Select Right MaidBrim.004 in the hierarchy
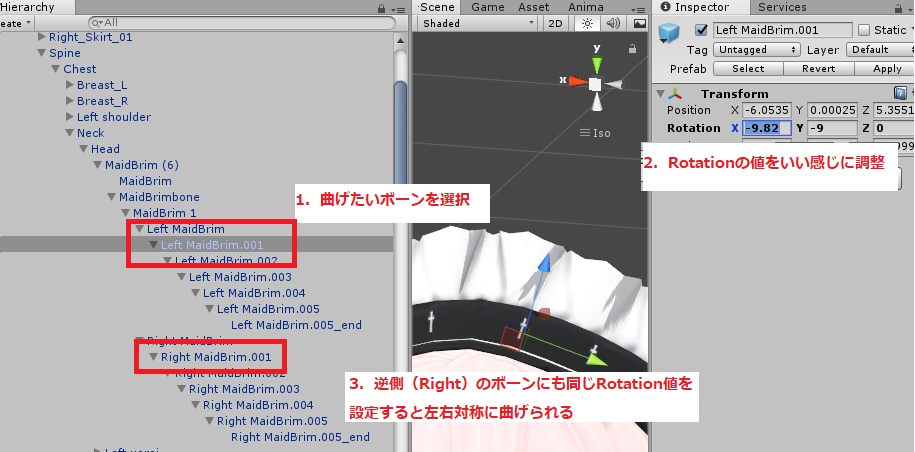The width and height of the screenshot is (915, 452). (x=258, y=405)
